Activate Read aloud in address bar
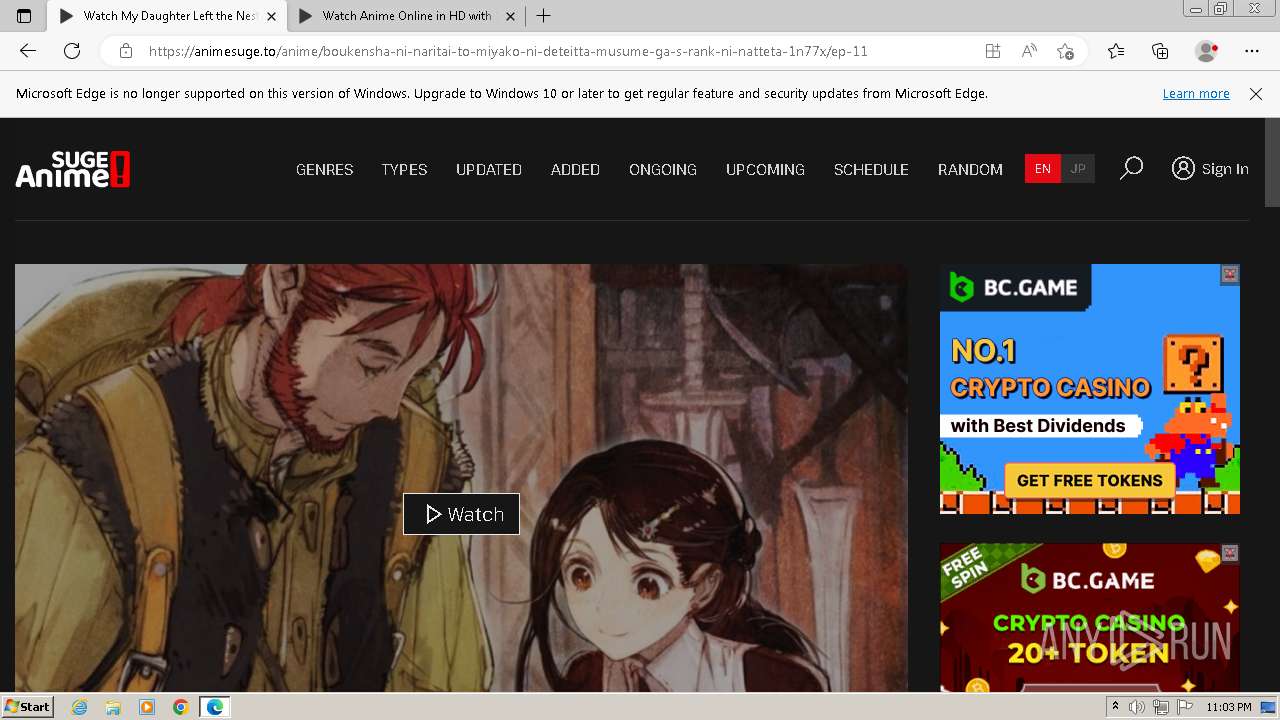 (1029, 51)
